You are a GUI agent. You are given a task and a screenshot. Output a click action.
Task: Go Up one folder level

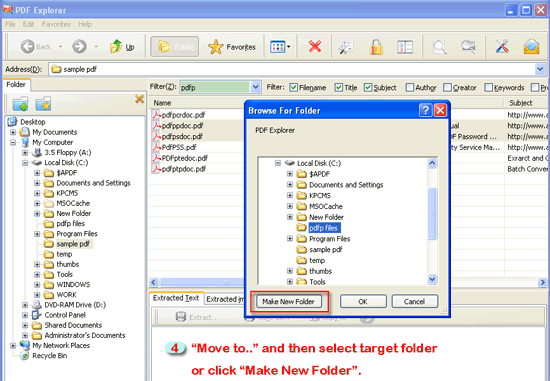[x=122, y=47]
